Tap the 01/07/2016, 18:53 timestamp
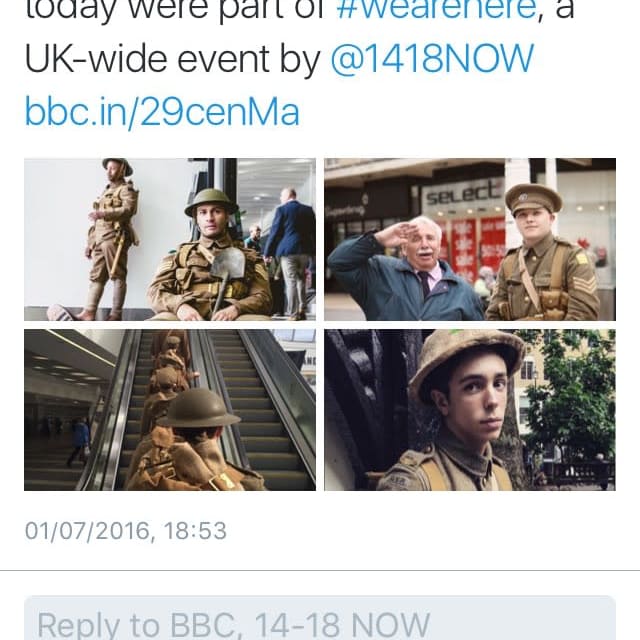640x640 pixels. click(126, 531)
